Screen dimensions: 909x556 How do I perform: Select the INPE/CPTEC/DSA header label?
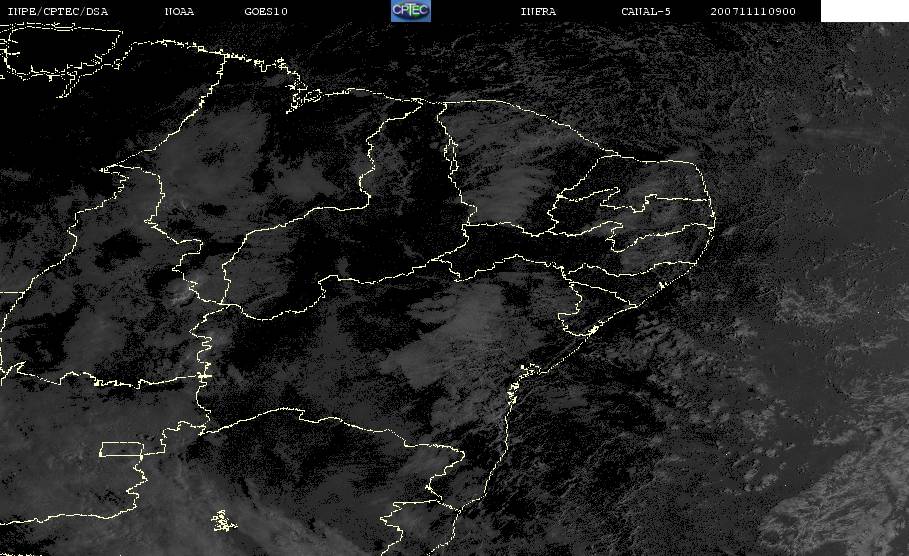[57, 12]
